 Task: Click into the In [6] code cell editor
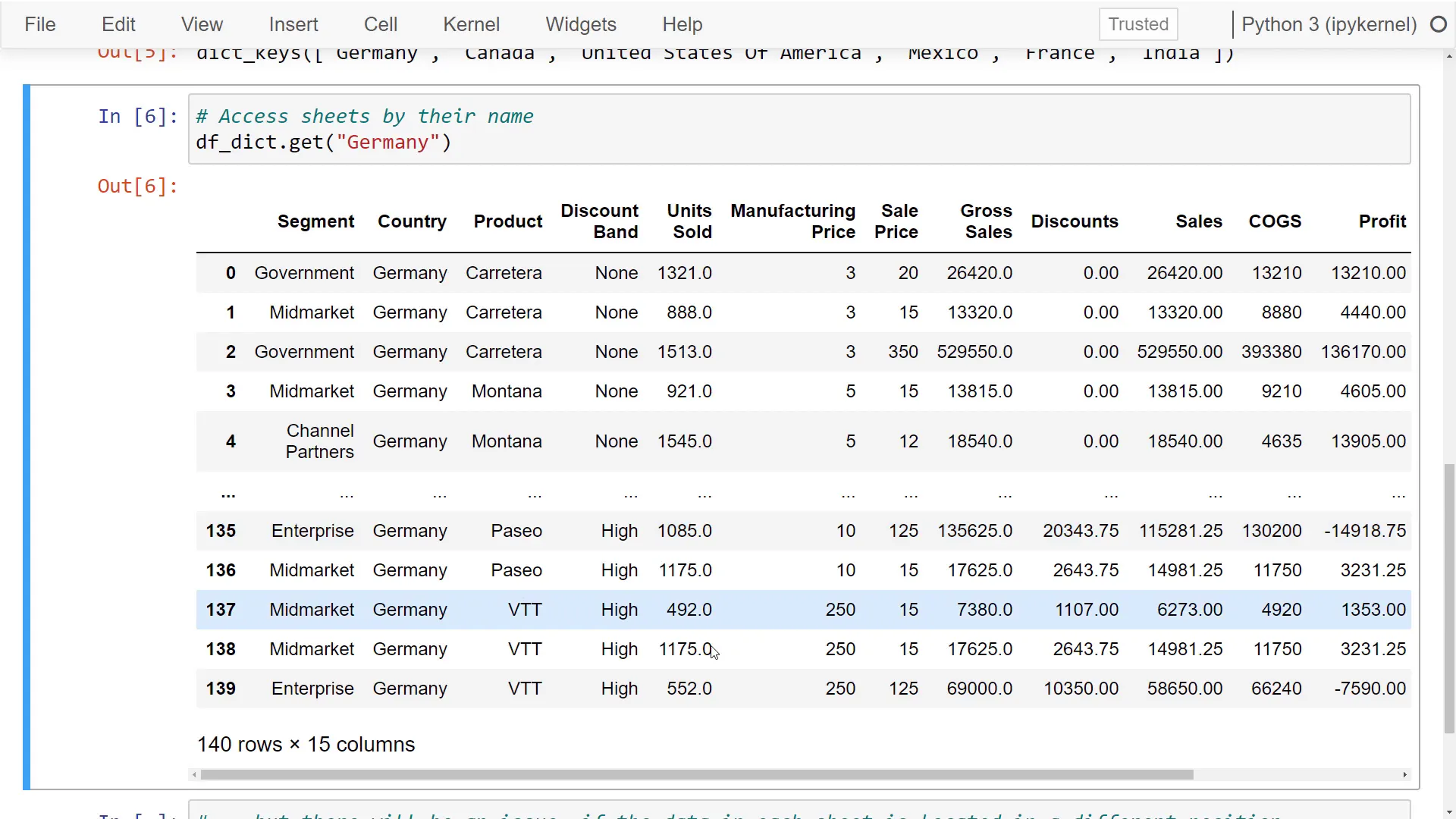[x=799, y=129]
